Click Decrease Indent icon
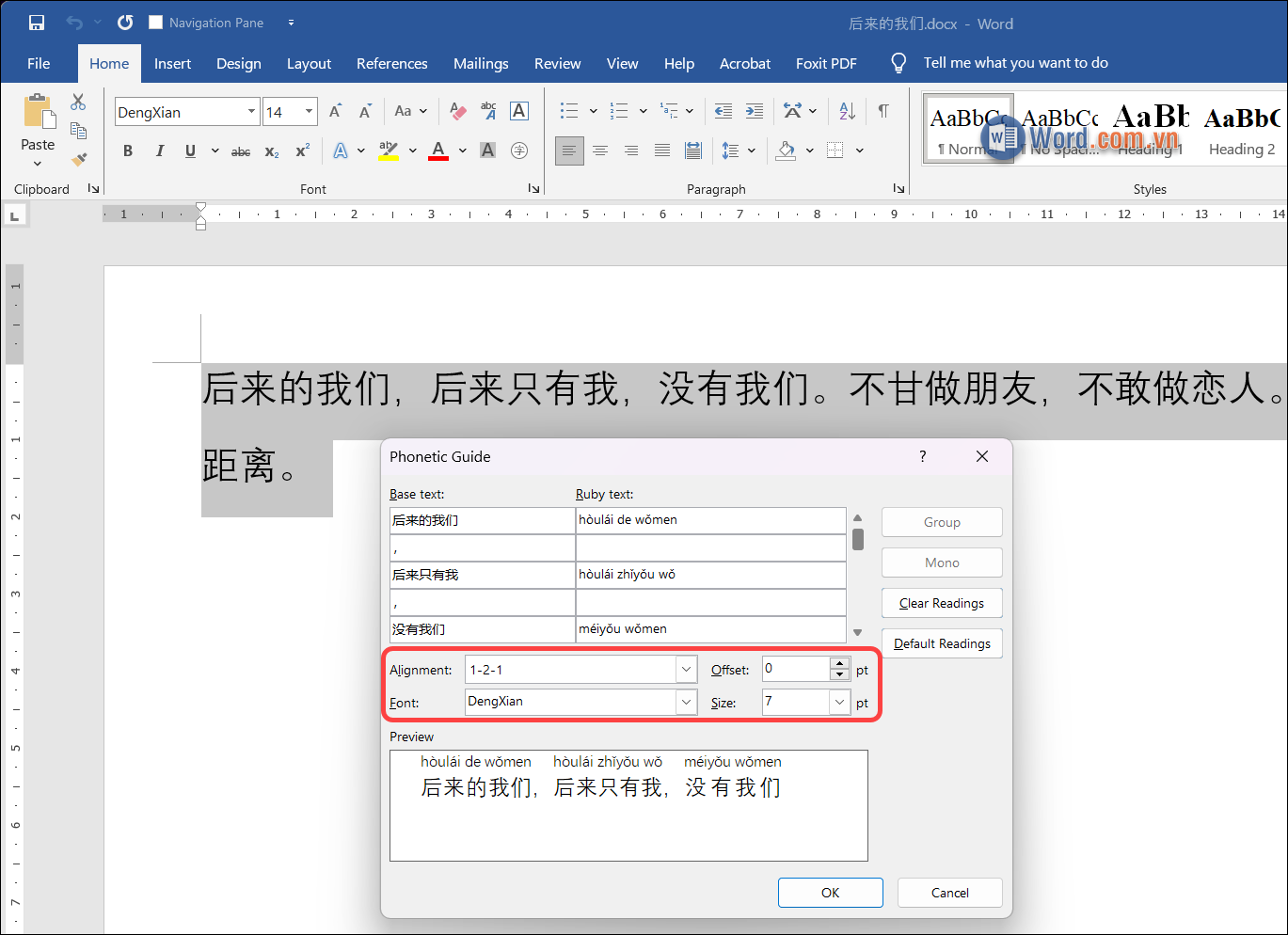Screen dimensions: 1288x935 pyautogui.click(x=724, y=111)
